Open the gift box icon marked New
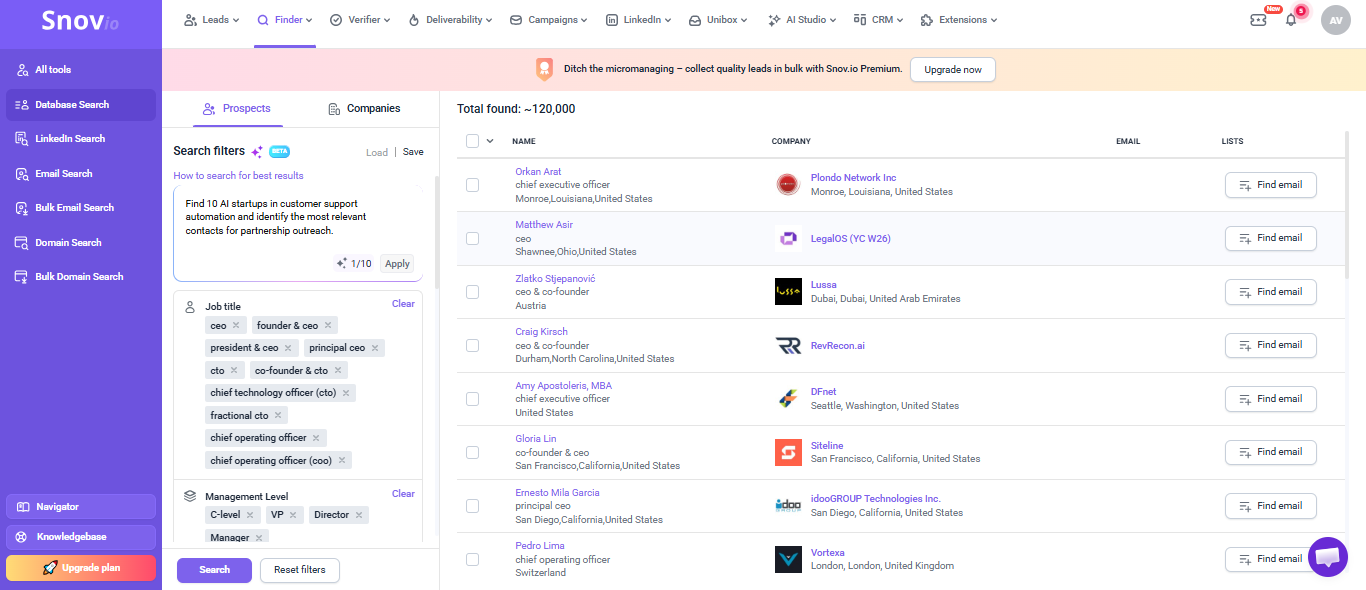The image size is (1366, 590). 1258,19
